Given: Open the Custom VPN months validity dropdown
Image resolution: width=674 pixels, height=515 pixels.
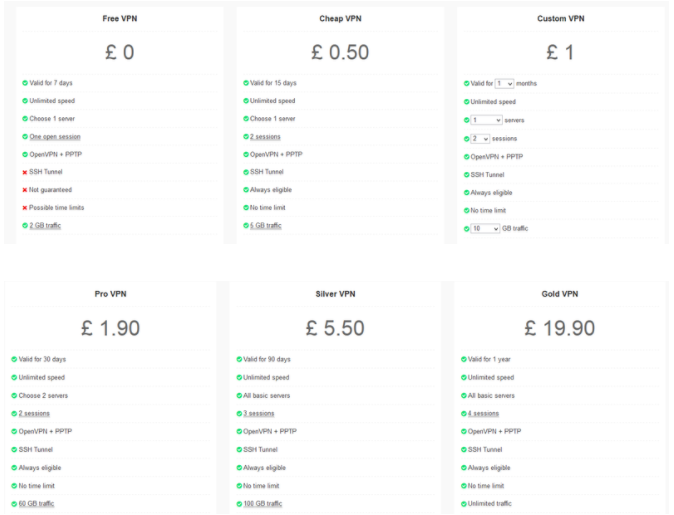Looking at the screenshot, I should [504, 83].
